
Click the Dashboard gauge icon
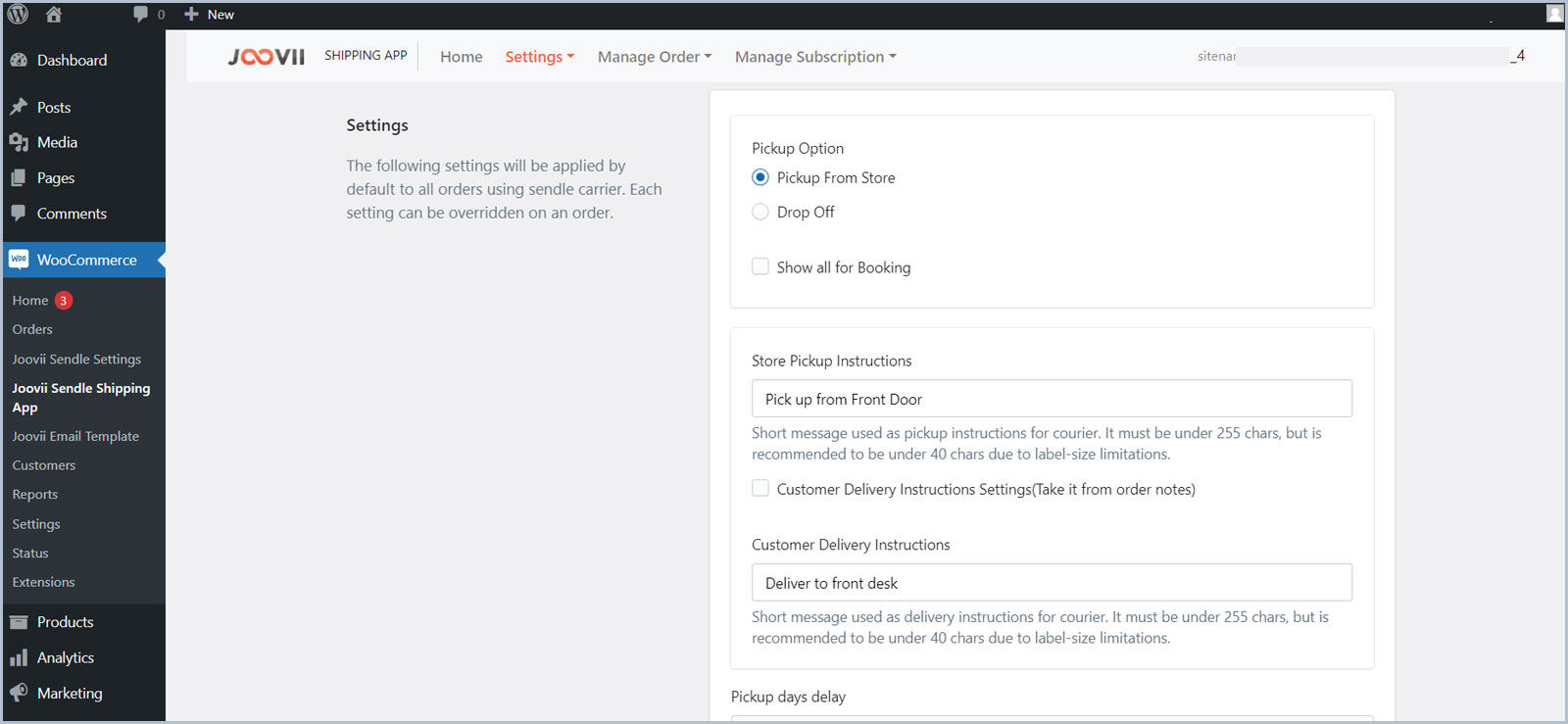(19, 60)
